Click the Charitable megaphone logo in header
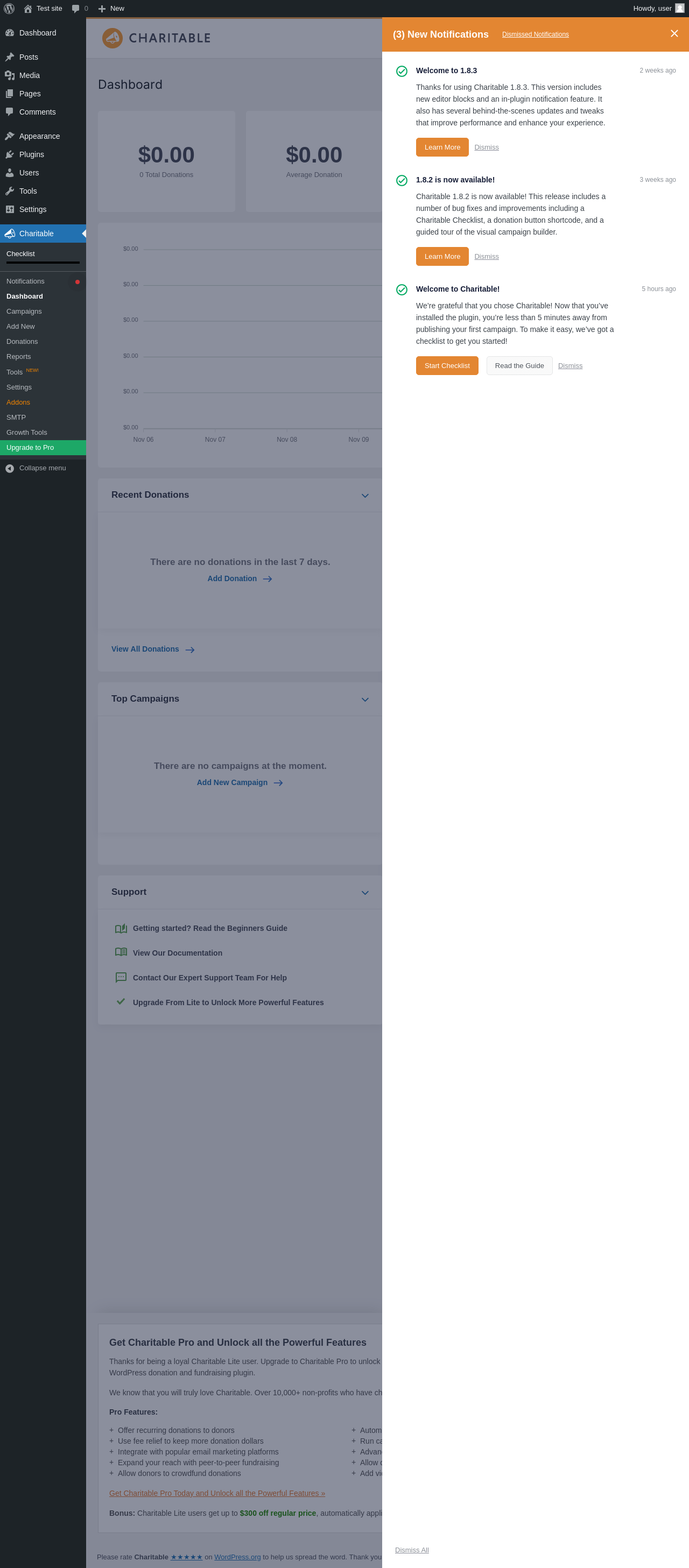 tap(112, 38)
